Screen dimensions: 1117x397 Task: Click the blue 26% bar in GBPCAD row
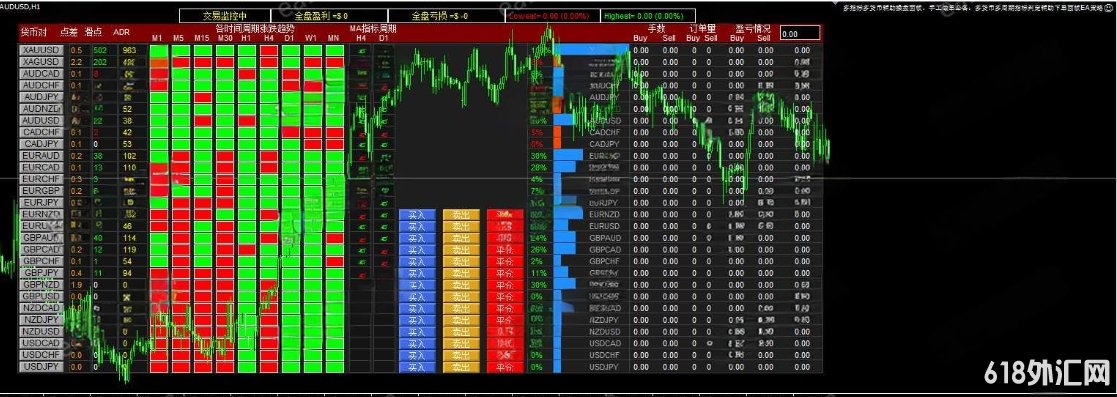coord(566,250)
